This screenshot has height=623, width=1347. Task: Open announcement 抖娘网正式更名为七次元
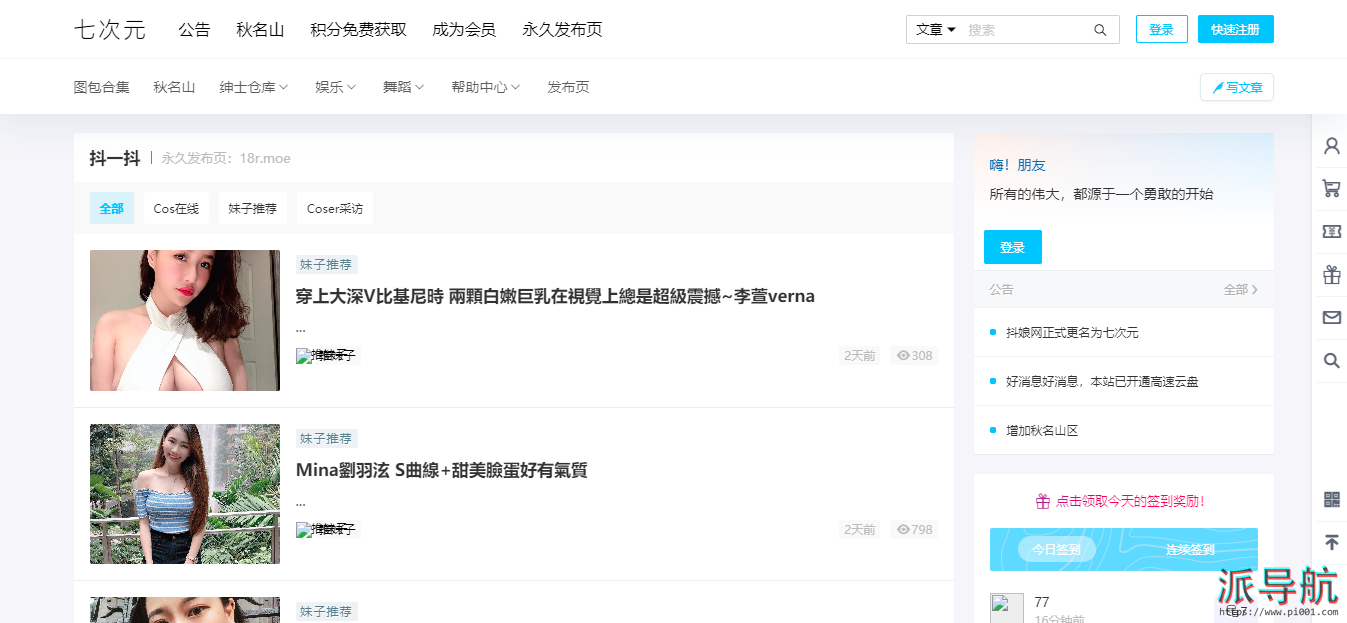coord(1072,332)
